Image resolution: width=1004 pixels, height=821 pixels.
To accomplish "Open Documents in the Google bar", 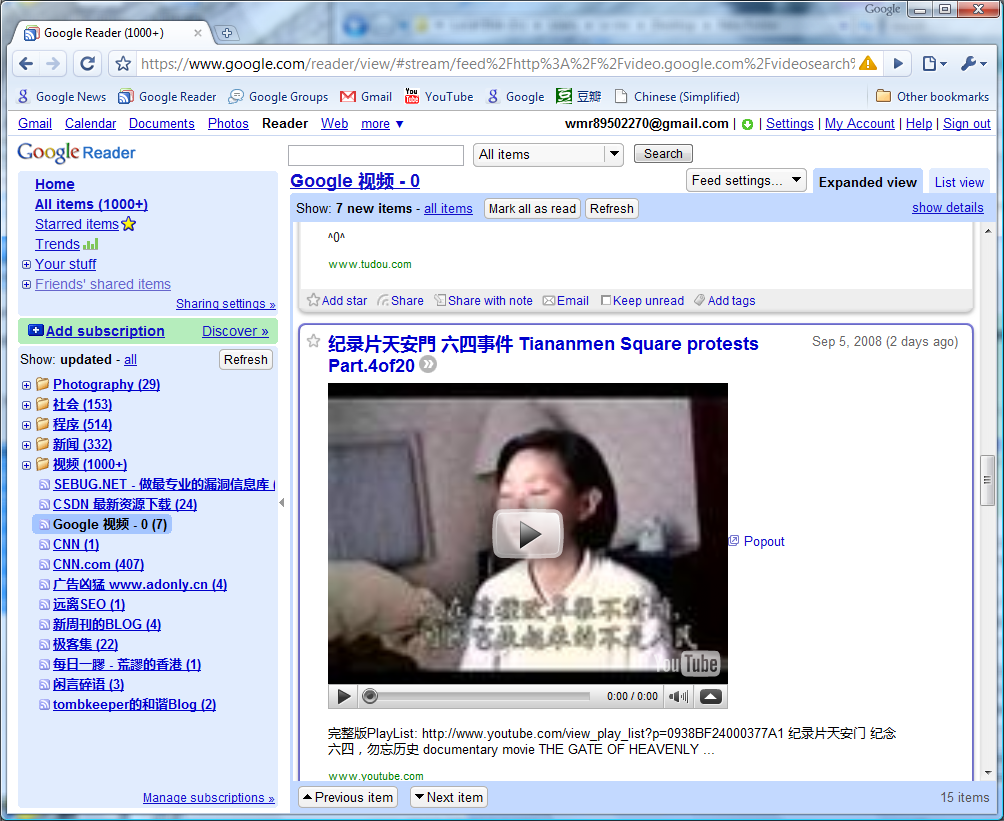I will [x=161, y=124].
